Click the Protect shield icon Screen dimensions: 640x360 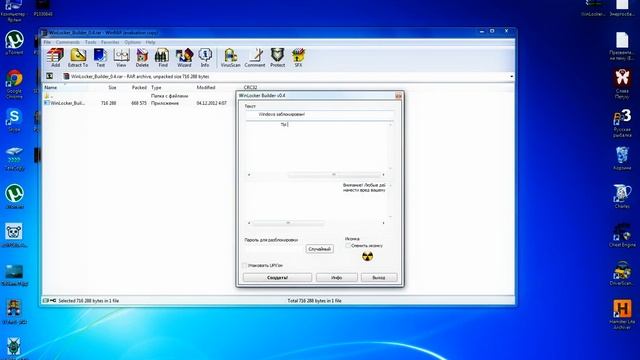[277, 57]
